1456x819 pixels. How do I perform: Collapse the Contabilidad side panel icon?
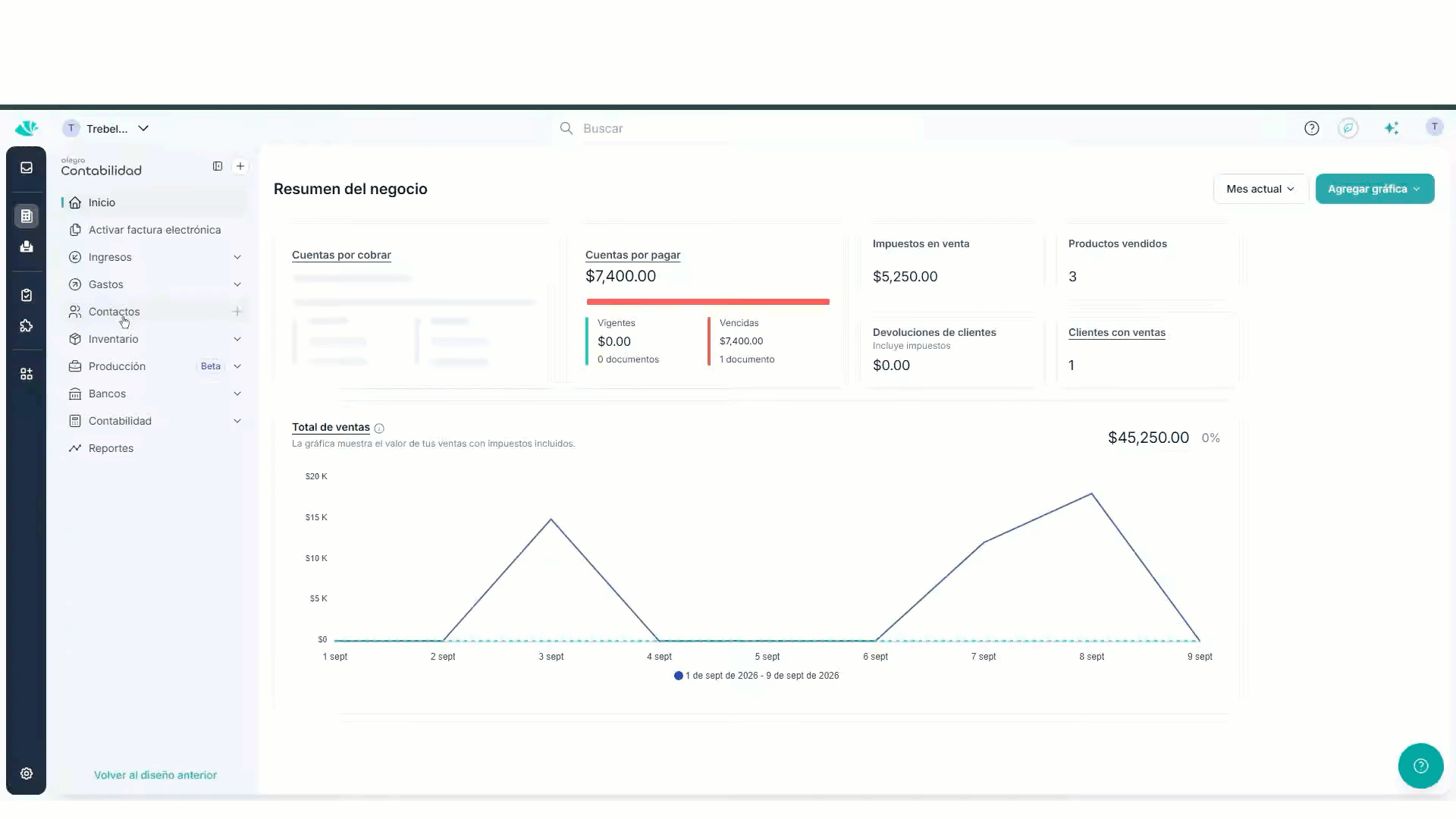click(218, 166)
